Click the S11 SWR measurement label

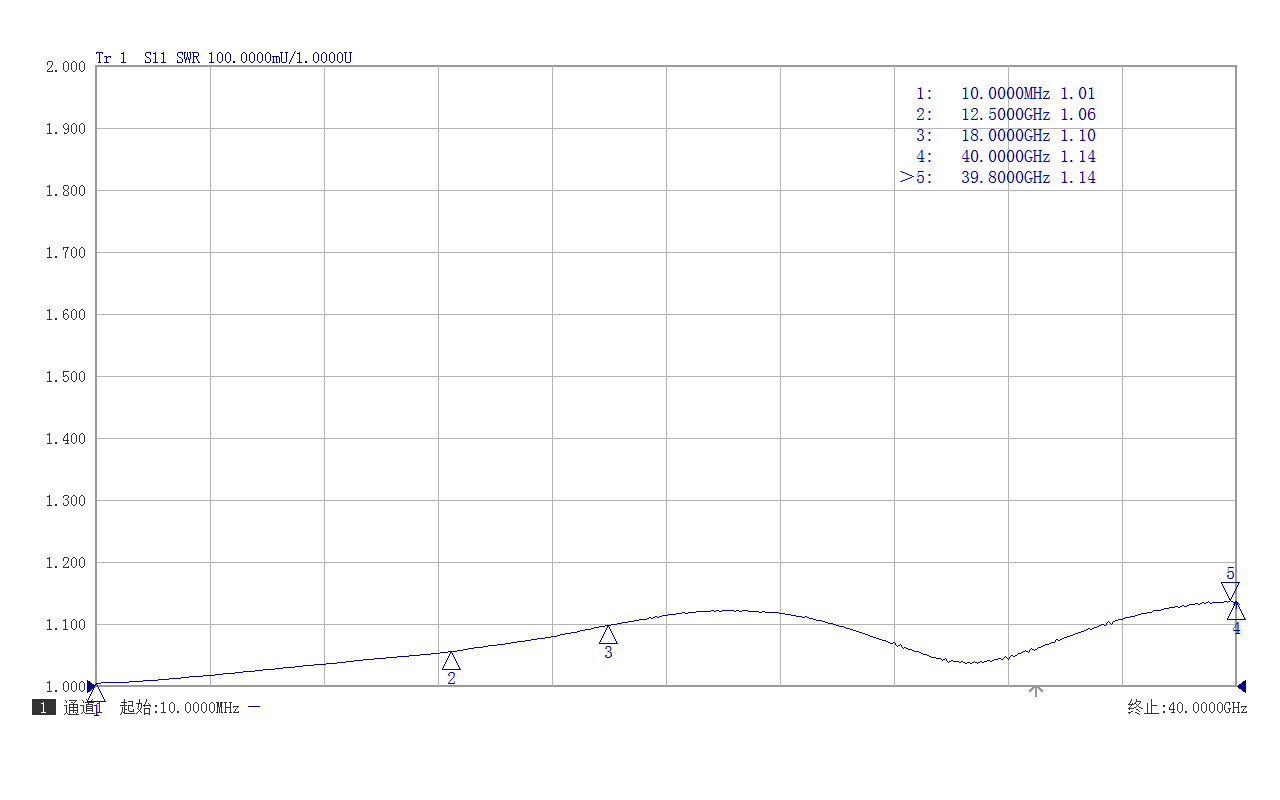click(x=172, y=58)
